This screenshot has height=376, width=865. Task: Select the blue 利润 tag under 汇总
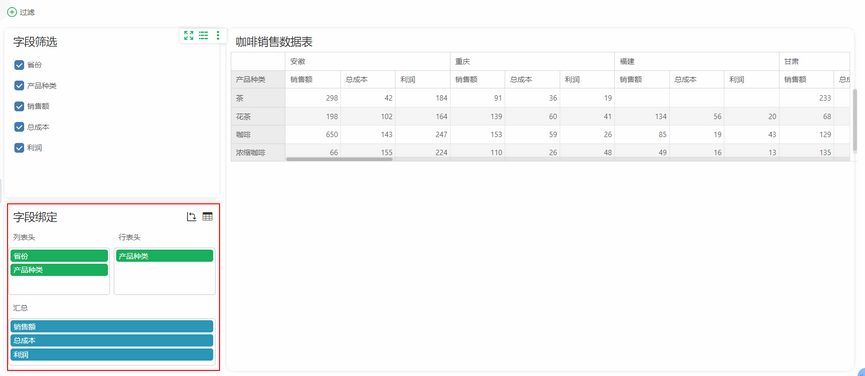[x=112, y=354]
